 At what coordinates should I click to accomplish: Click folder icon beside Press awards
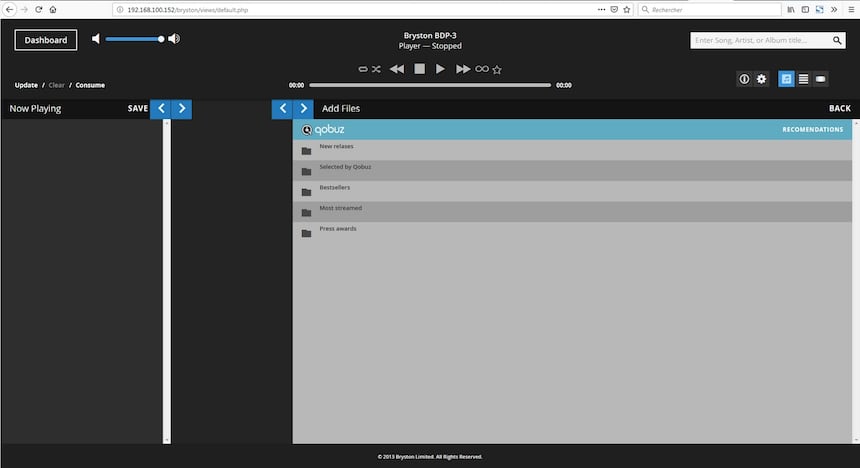coord(307,233)
